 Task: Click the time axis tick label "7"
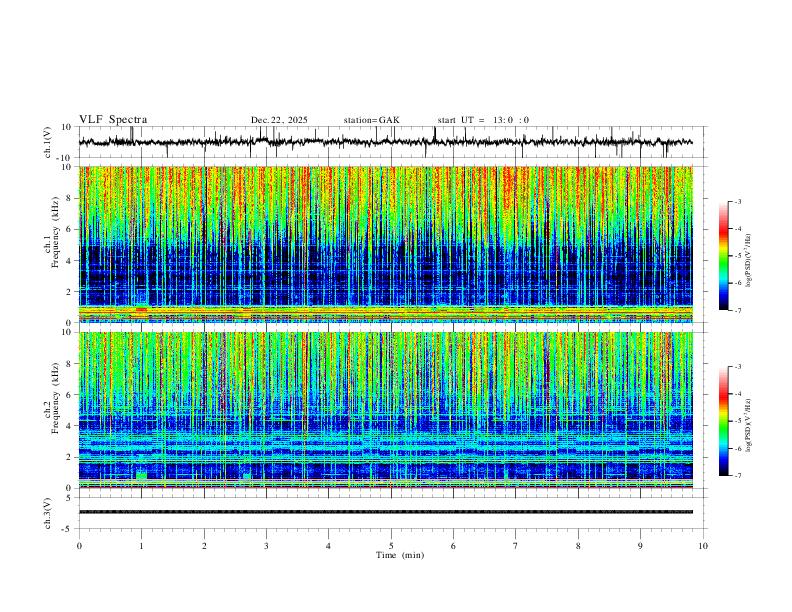[516, 546]
